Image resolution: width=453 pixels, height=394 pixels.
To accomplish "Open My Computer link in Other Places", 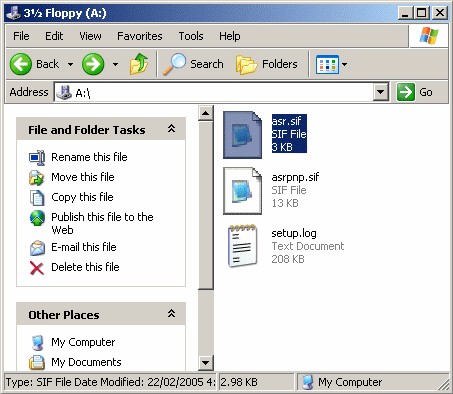I will (x=83, y=342).
